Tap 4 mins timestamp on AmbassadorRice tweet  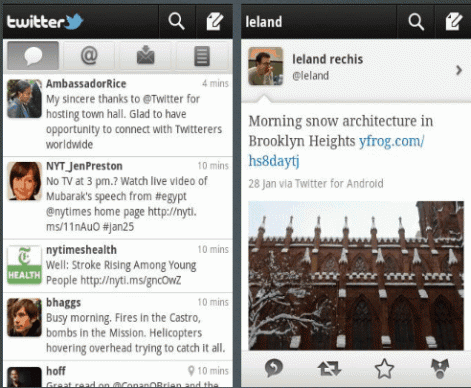click(x=215, y=83)
